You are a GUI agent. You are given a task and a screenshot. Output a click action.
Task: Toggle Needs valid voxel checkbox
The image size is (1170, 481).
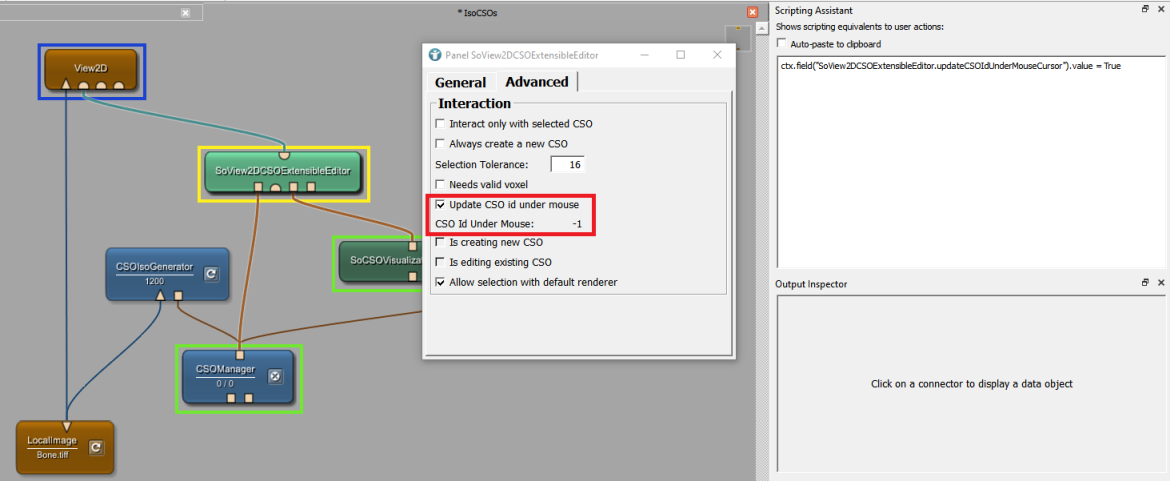click(x=441, y=184)
